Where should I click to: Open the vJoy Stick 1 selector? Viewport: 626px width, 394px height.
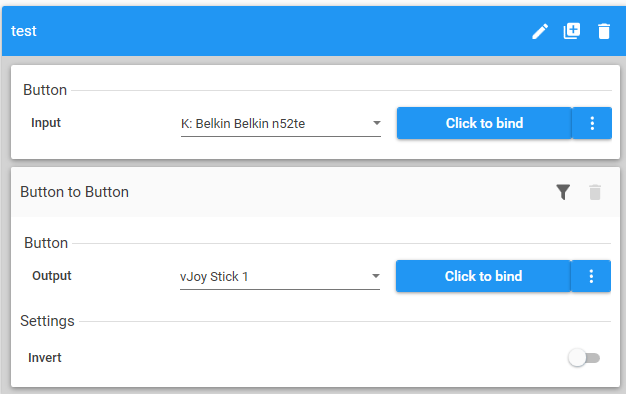click(280, 277)
